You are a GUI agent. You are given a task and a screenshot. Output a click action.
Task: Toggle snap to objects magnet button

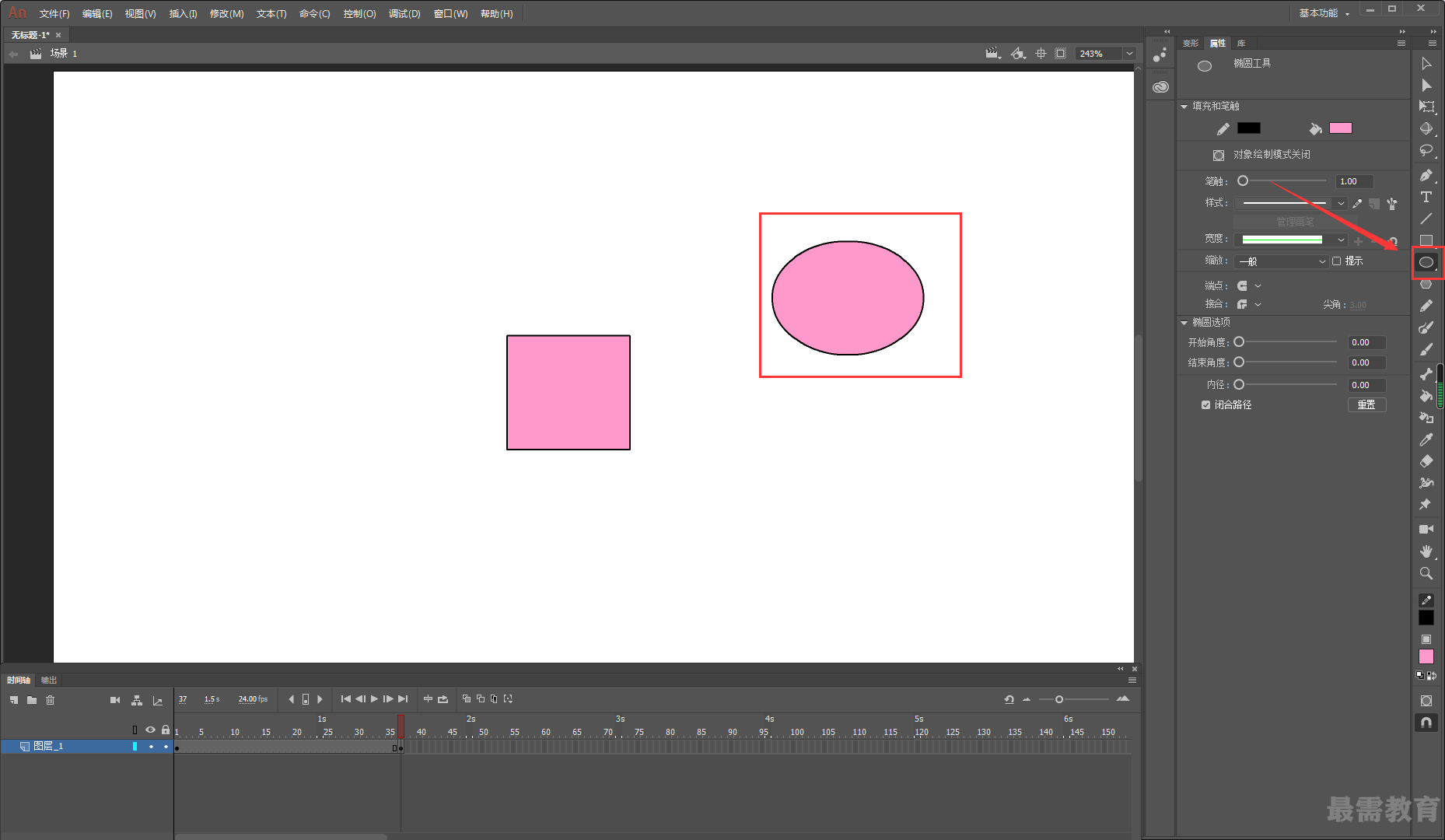pos(1426,723)
